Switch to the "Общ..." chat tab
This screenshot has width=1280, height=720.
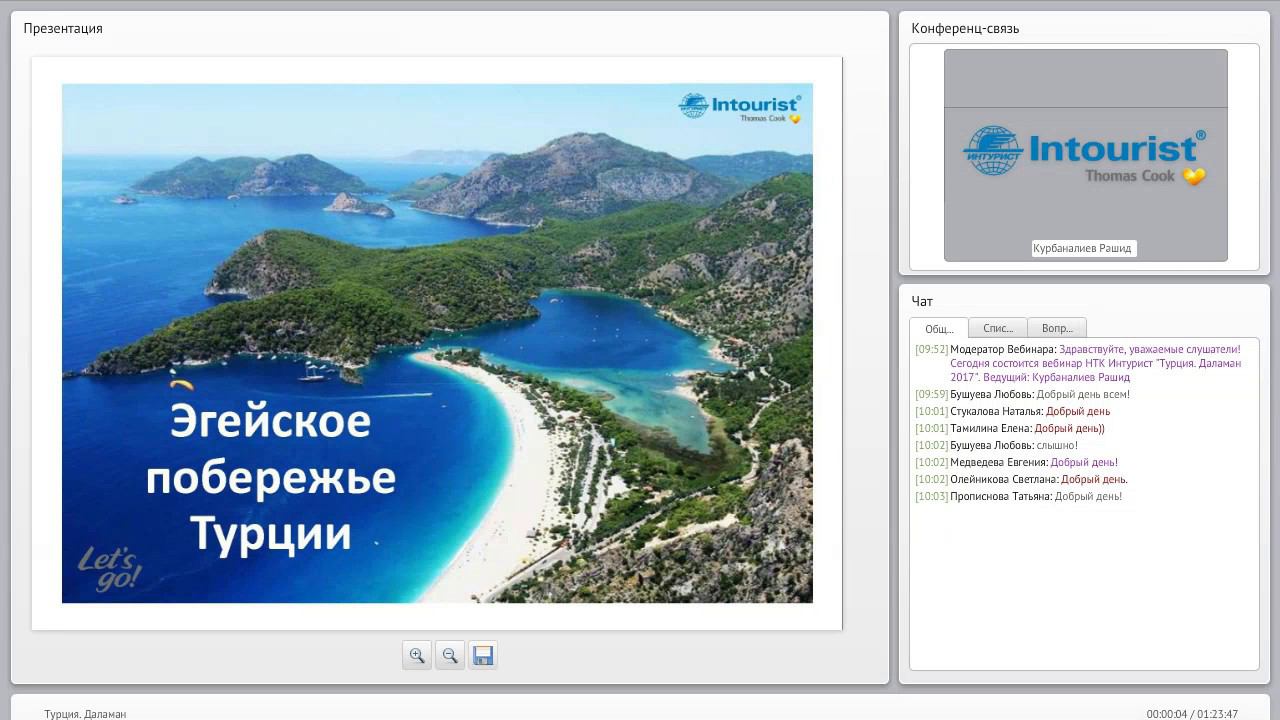coord(939,328)
